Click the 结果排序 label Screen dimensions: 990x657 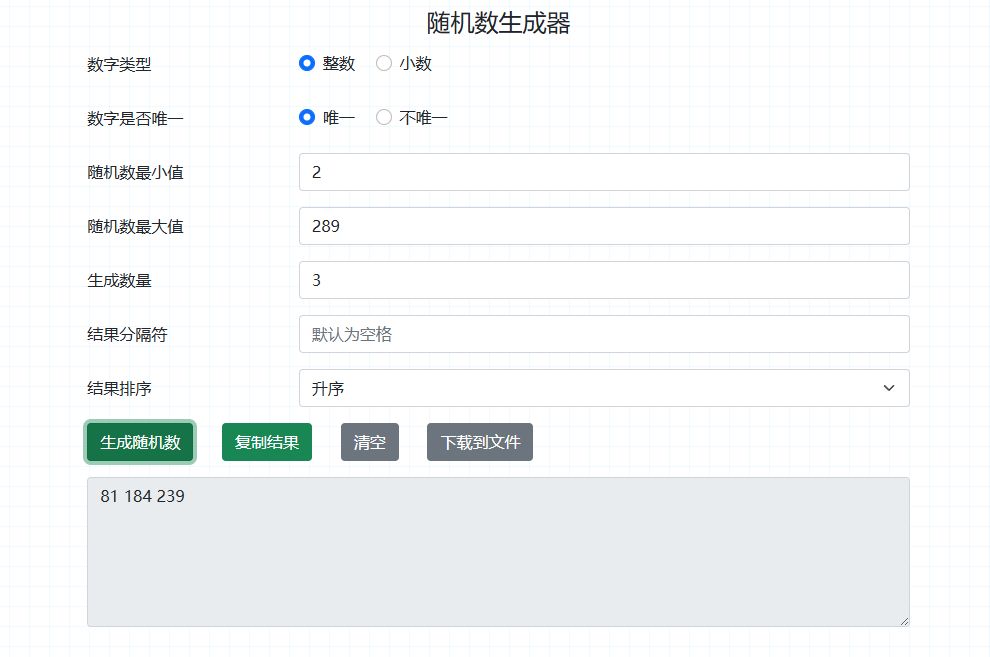[119, 389]
